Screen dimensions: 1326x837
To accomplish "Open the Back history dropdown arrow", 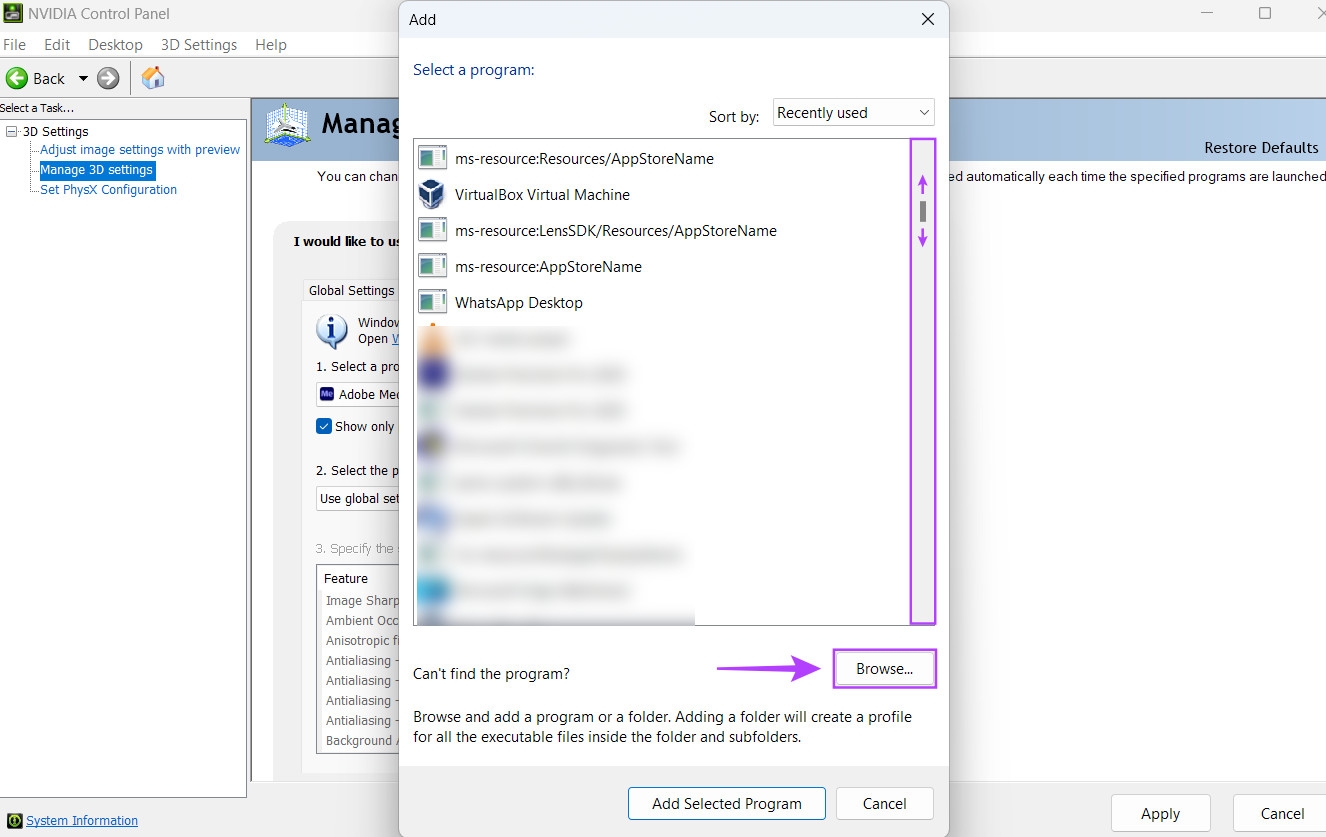I will coord(83,78).
